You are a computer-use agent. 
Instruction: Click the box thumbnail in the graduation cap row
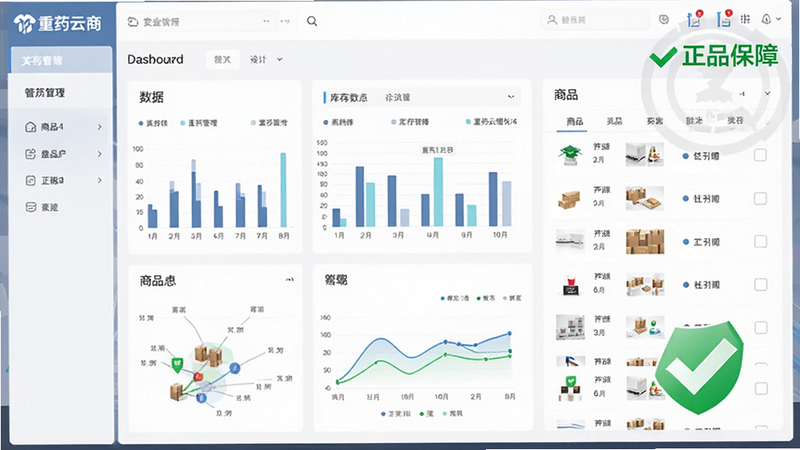click(644, 155)
